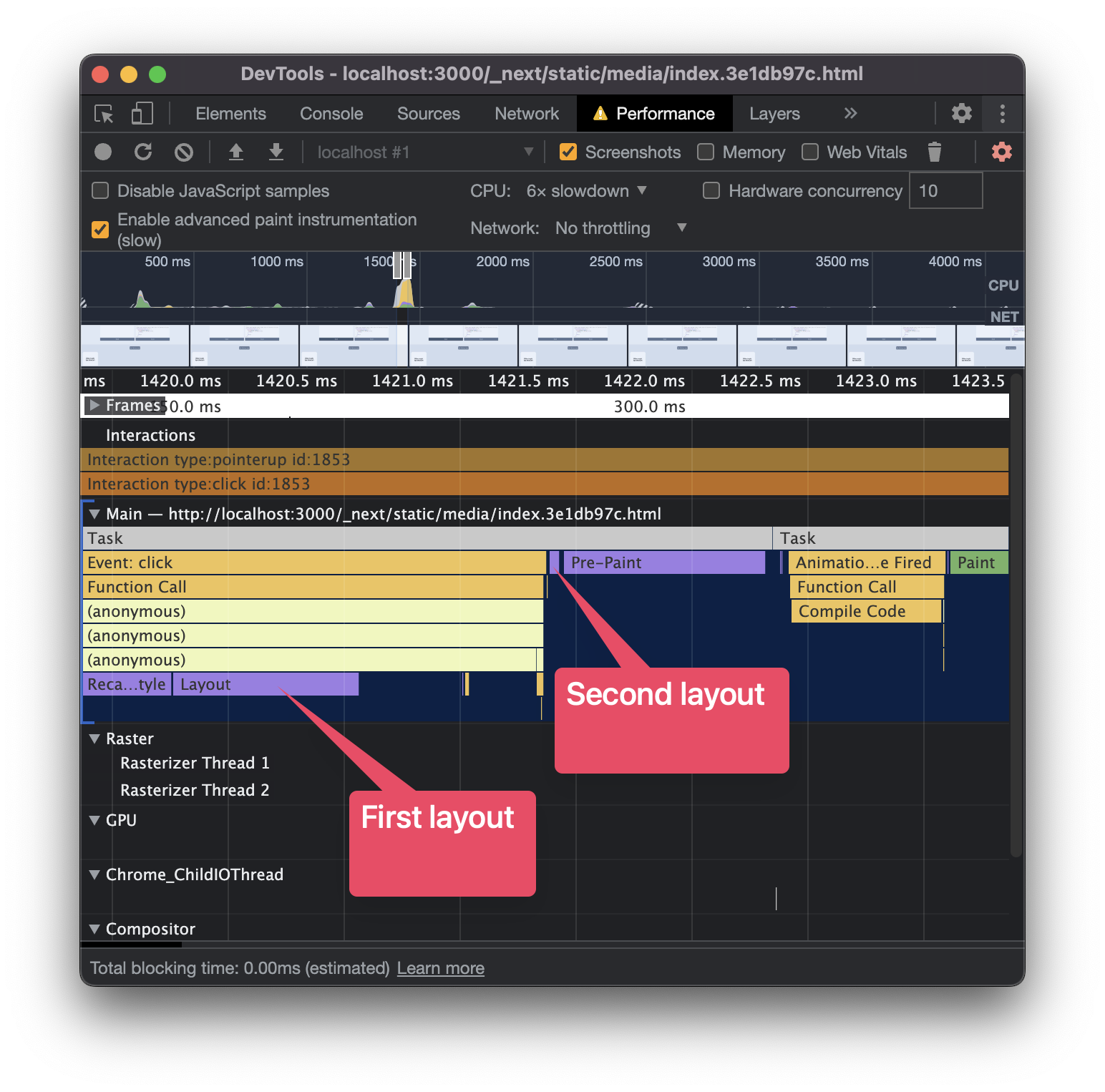Enable the Memory checkbox
This screenshot has width=1105, height=1092.
coord(706,152)
